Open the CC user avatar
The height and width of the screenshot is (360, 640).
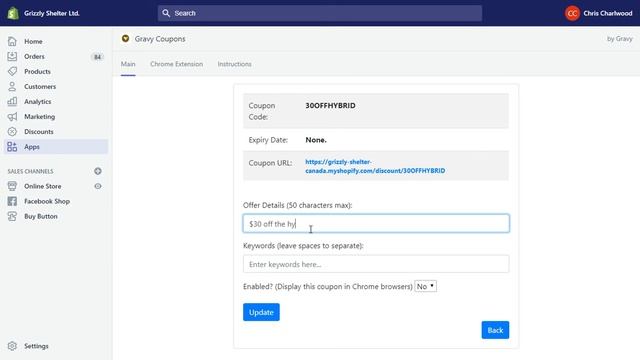572,13
